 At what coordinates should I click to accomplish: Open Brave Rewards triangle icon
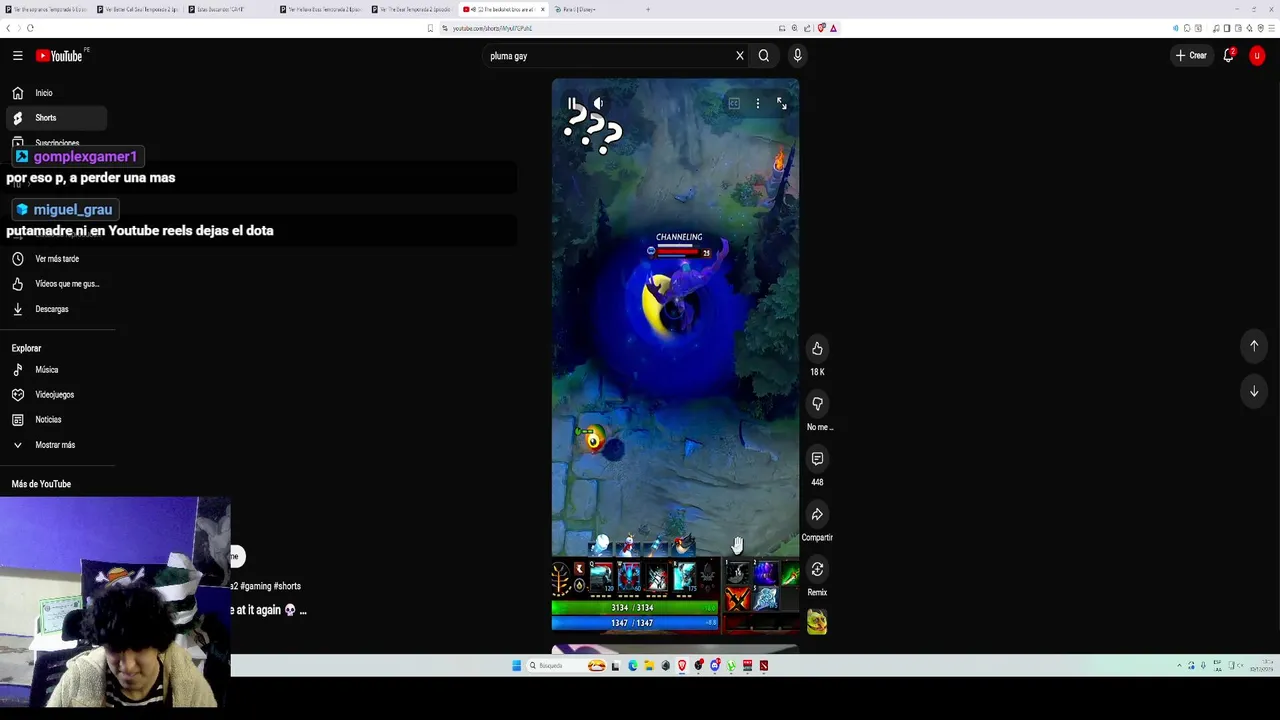click(833, 28)
